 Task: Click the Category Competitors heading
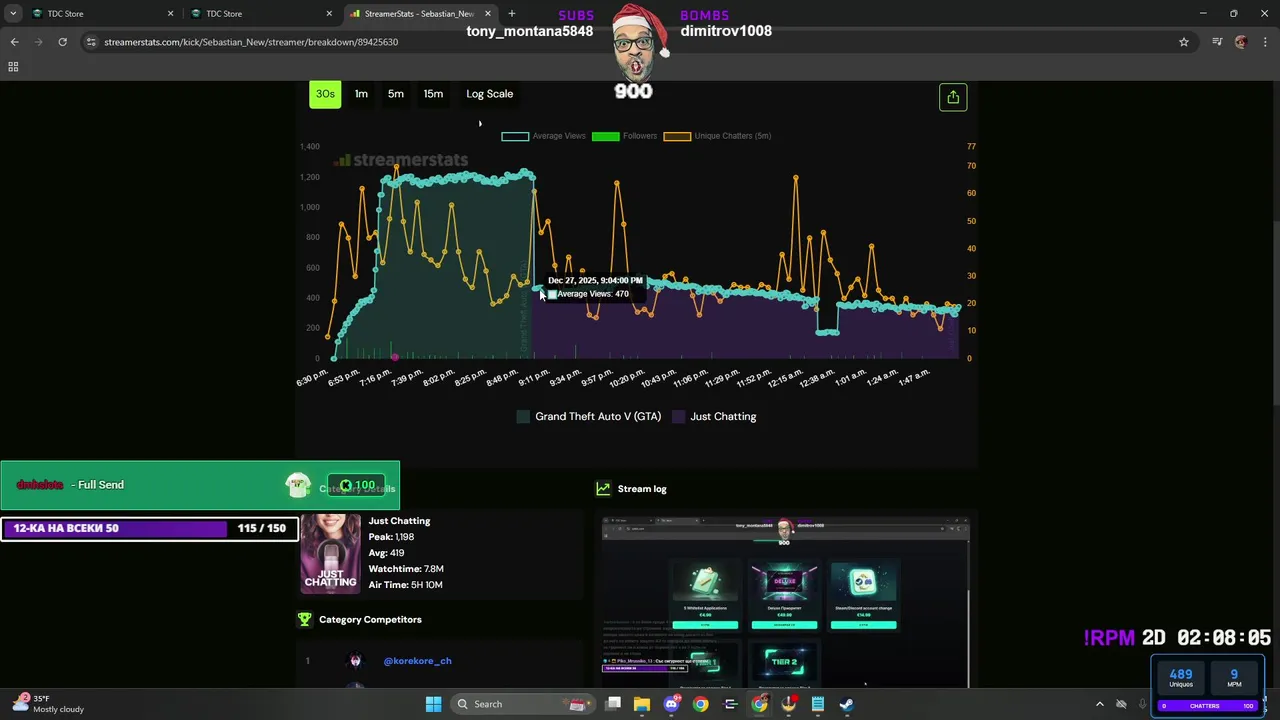[x=370, y=619]
